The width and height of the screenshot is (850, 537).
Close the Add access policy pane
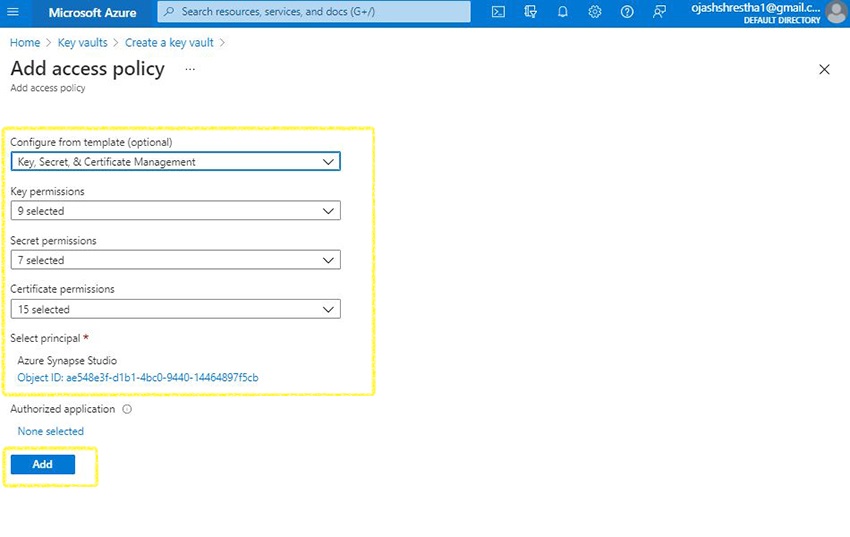tap(824, 69)
